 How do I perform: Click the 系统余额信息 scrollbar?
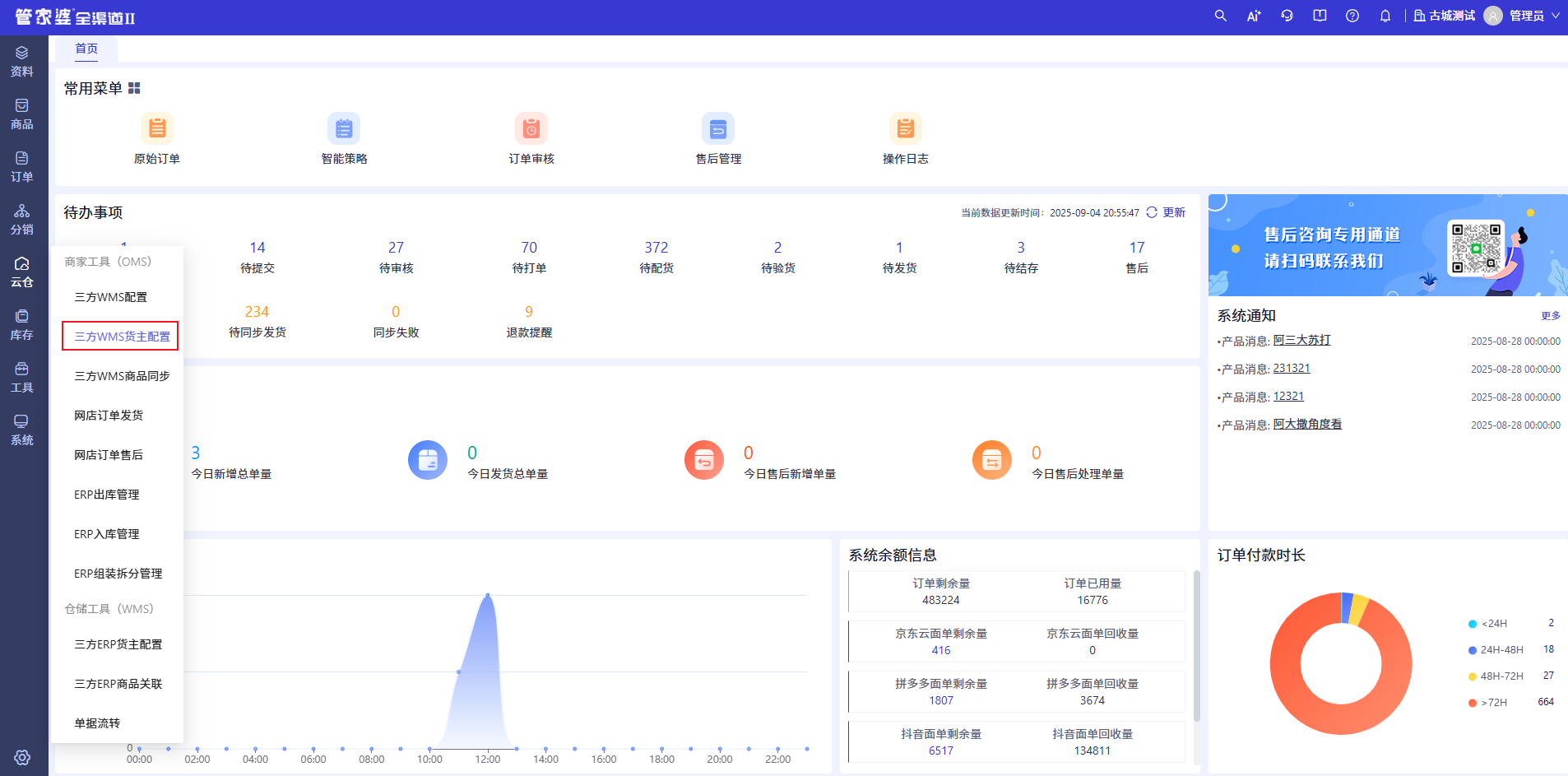pos(1196,646)
